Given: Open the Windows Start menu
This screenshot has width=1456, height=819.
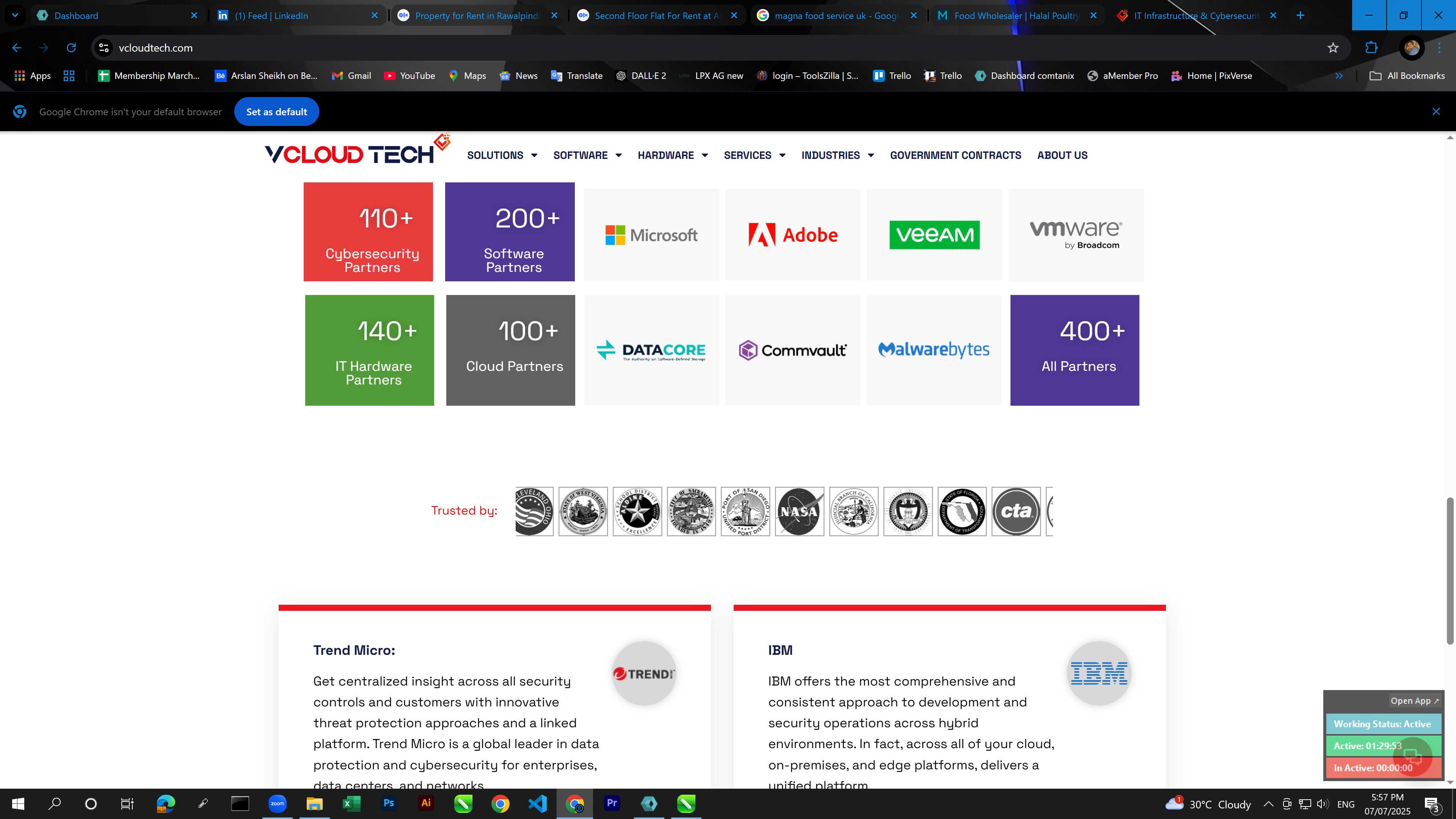Looking at the screenshot, I should (18, 803).
